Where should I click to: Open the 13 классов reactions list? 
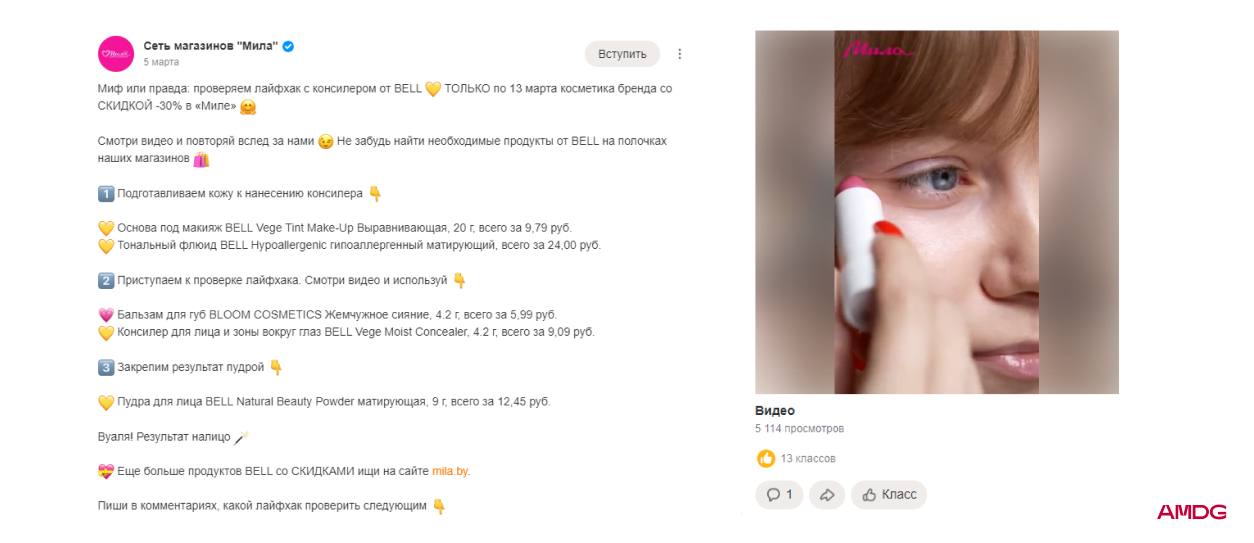pos(808,459)
